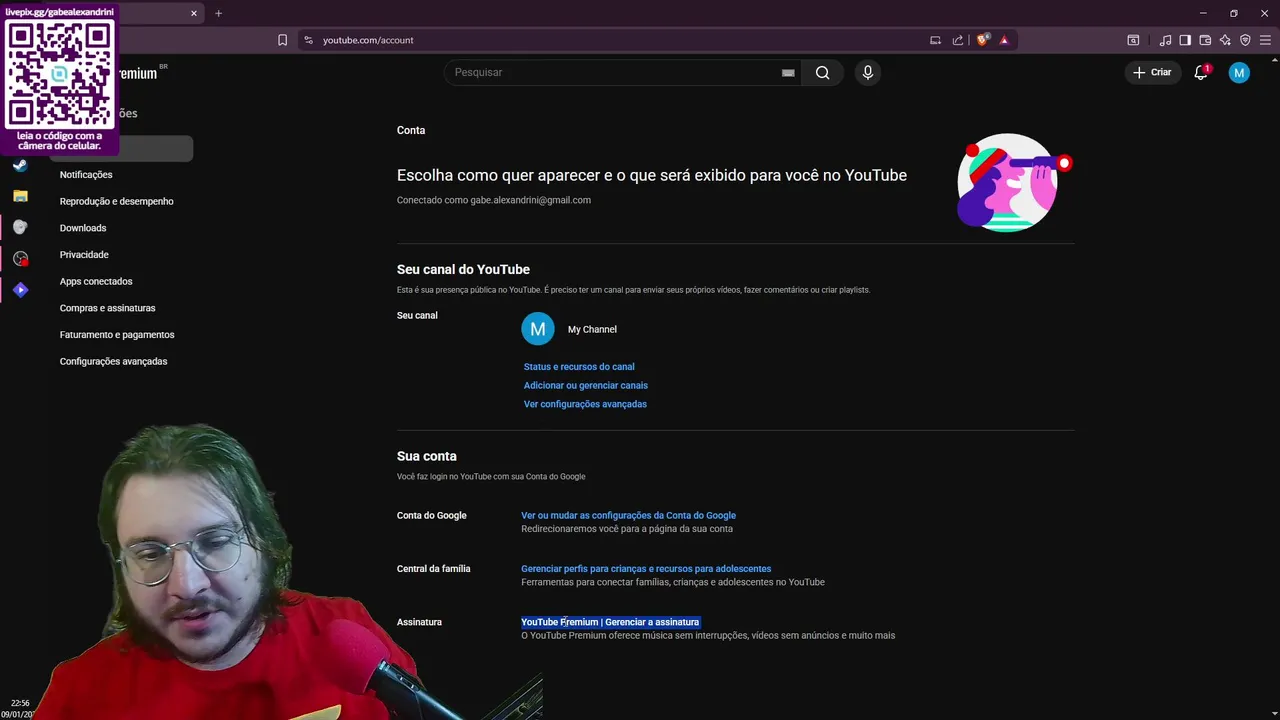
Task: Close the current browser tab
Action: [x=194, y=13]
